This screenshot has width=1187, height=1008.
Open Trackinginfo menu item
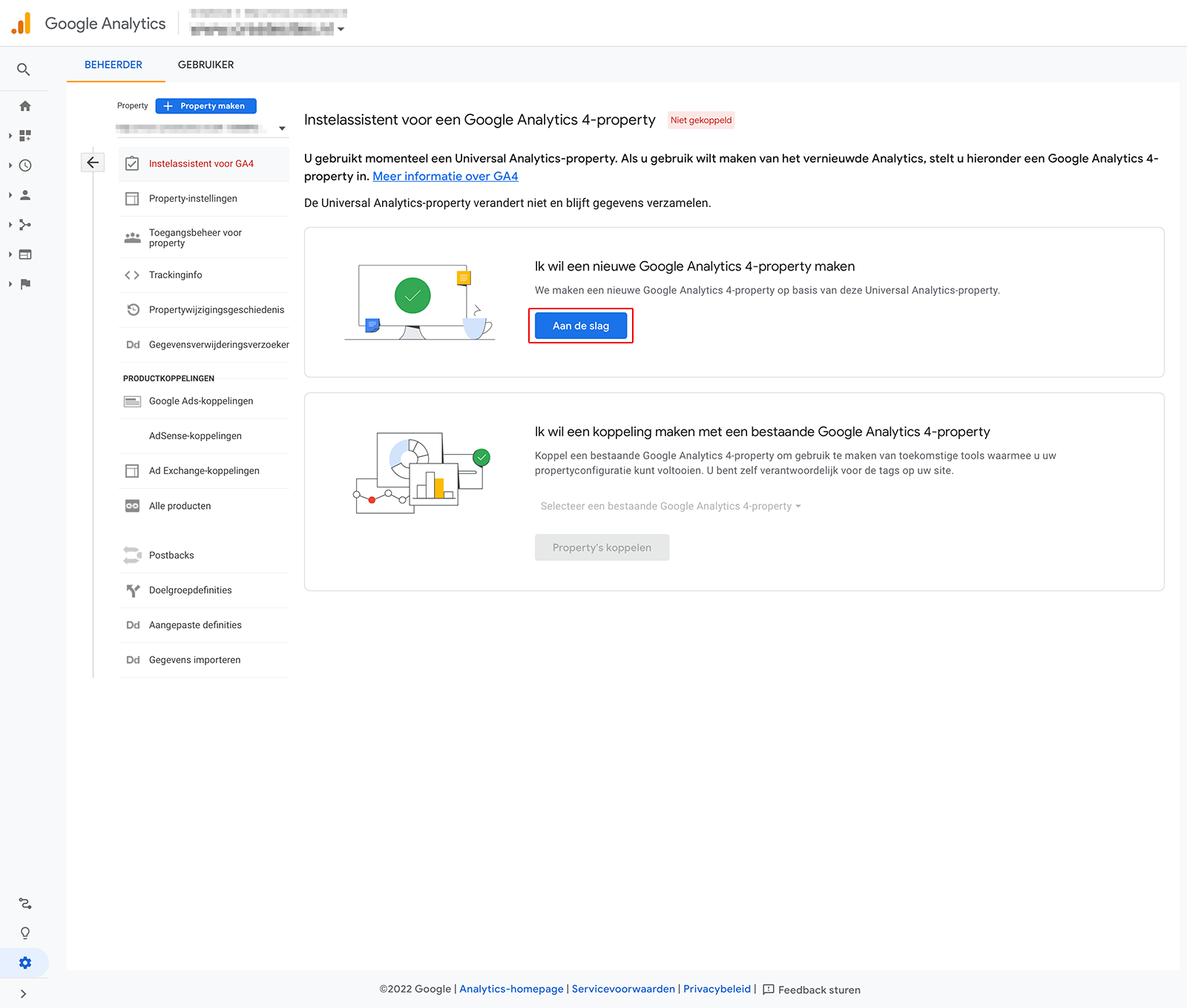pyautogui.click(x=204, y=275)
